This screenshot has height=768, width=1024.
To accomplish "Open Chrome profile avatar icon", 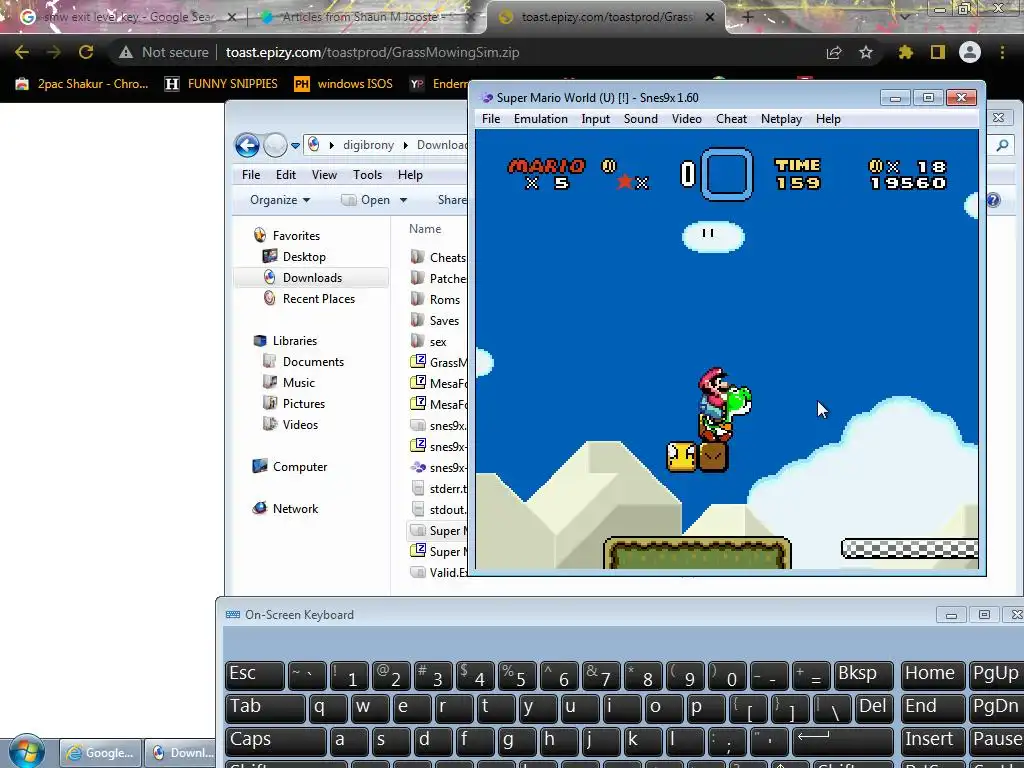I will (970, 52).
